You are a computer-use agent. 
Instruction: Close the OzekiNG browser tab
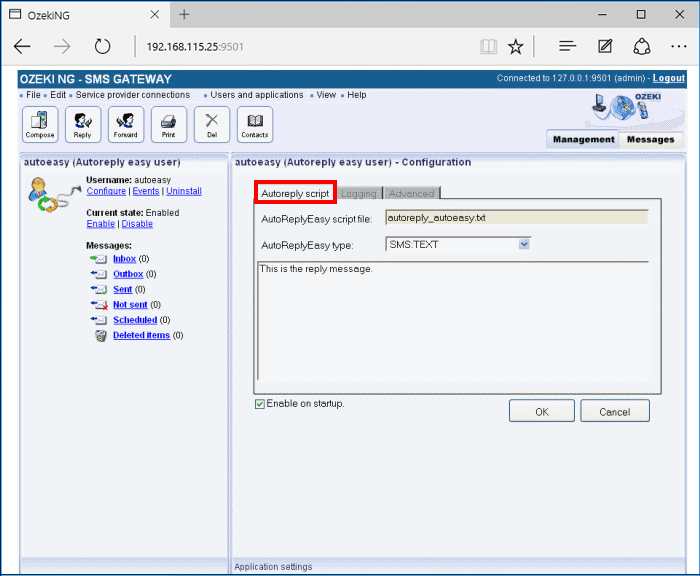(154, 15)
